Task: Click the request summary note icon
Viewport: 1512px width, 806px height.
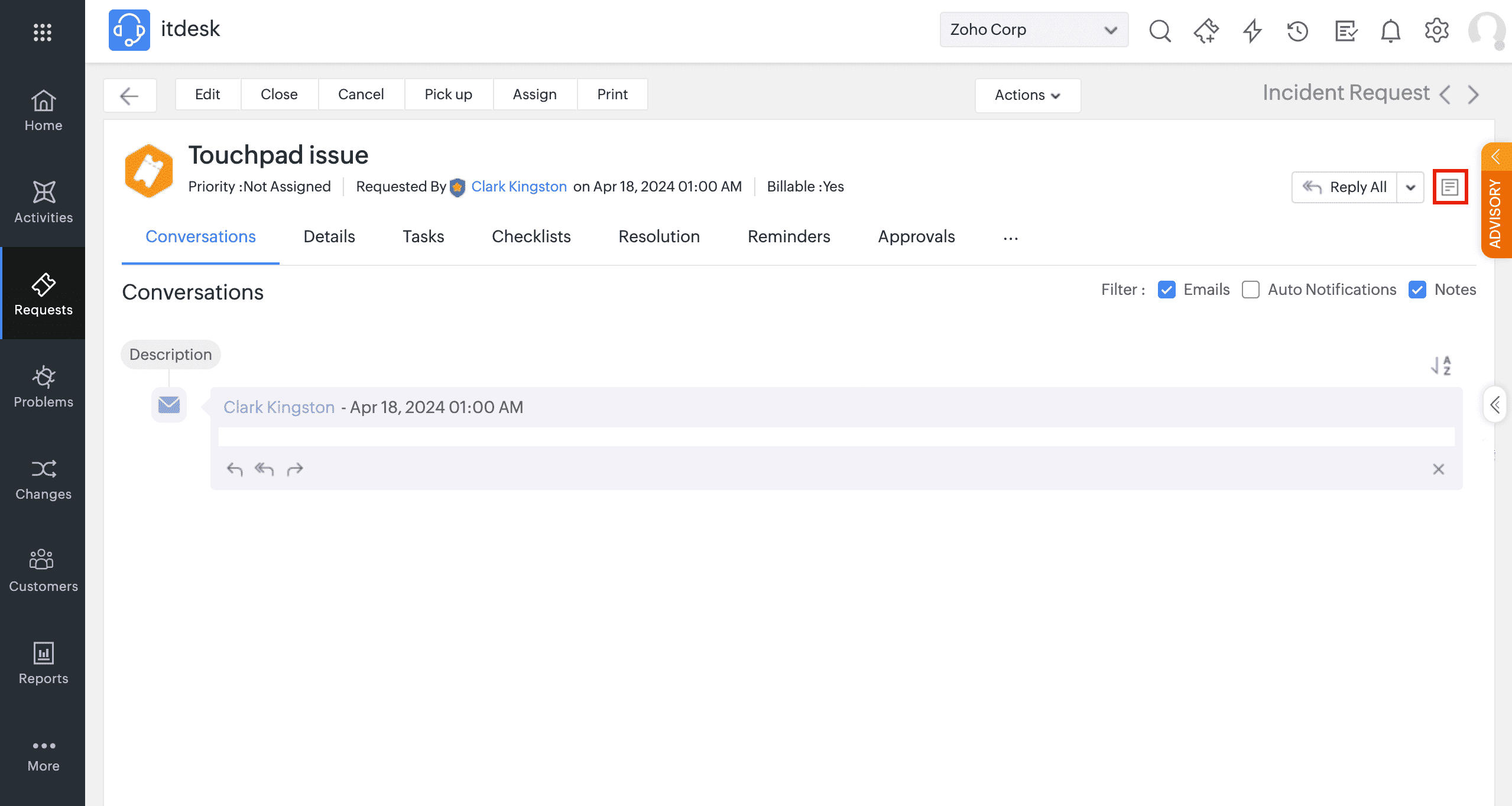Action: tap(1449, 187)
